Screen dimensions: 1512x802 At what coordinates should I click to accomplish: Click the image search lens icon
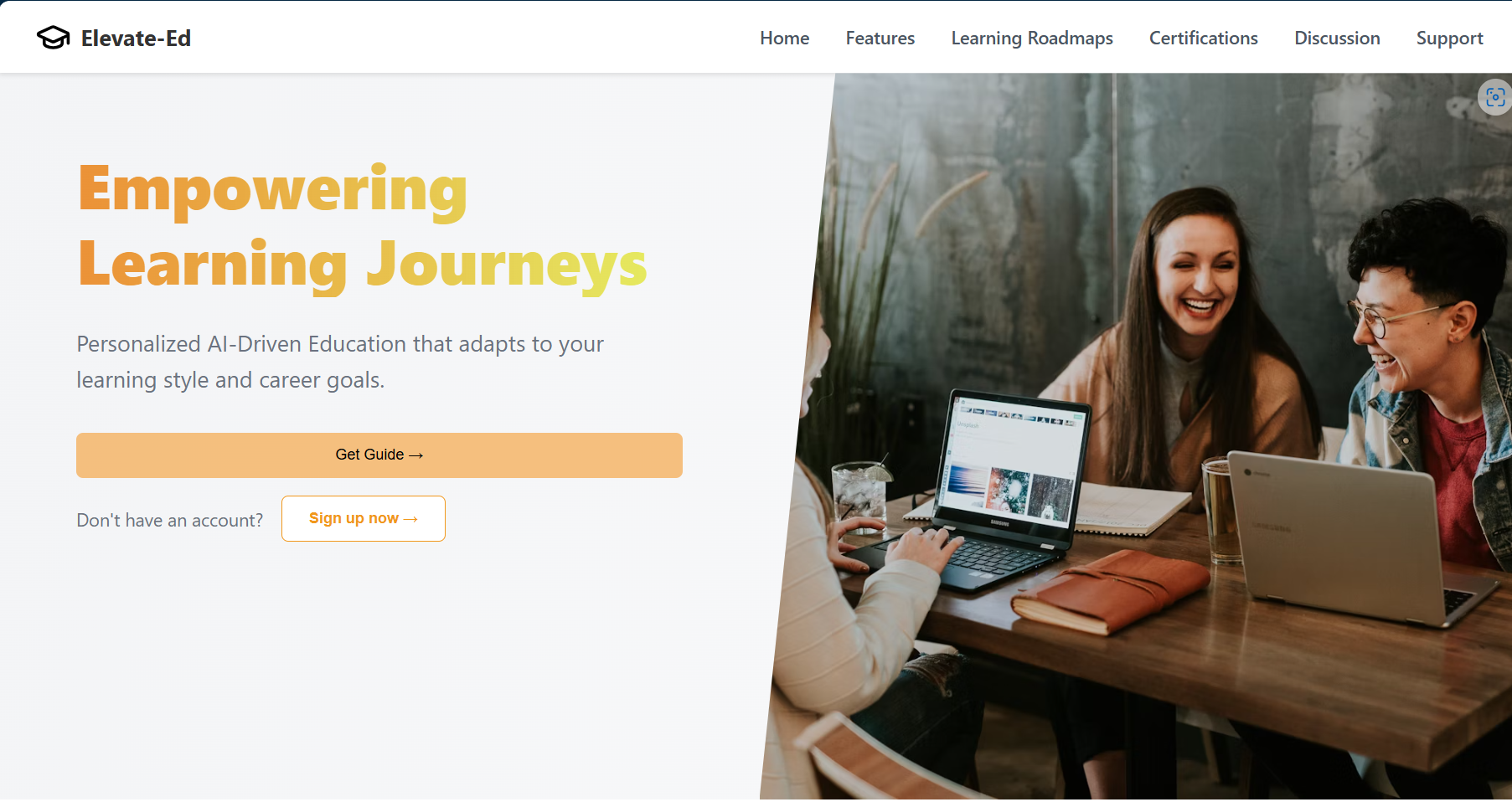click(1495, 97)
